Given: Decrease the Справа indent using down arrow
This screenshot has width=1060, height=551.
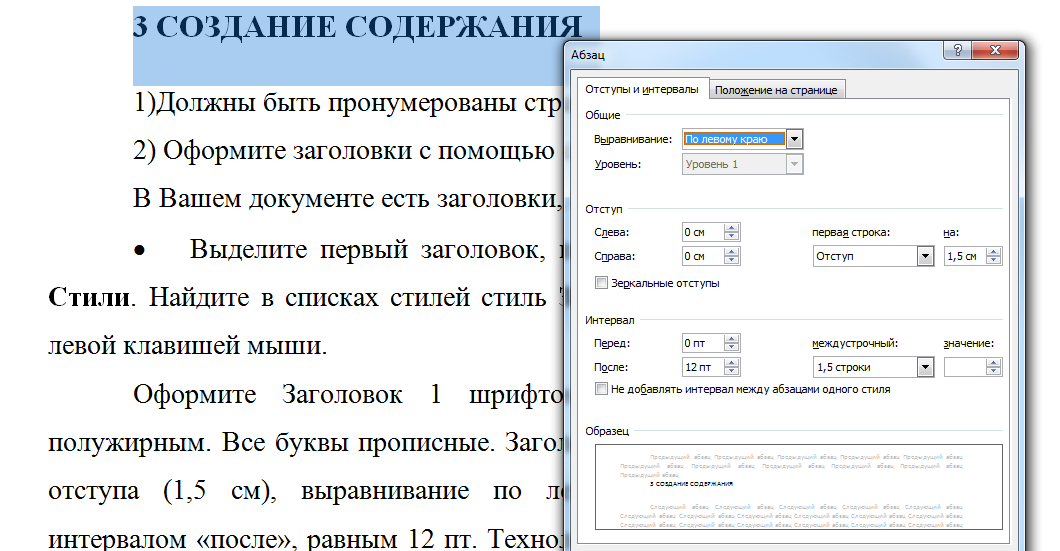Looking at the screenshot, I should pos(733,261).
